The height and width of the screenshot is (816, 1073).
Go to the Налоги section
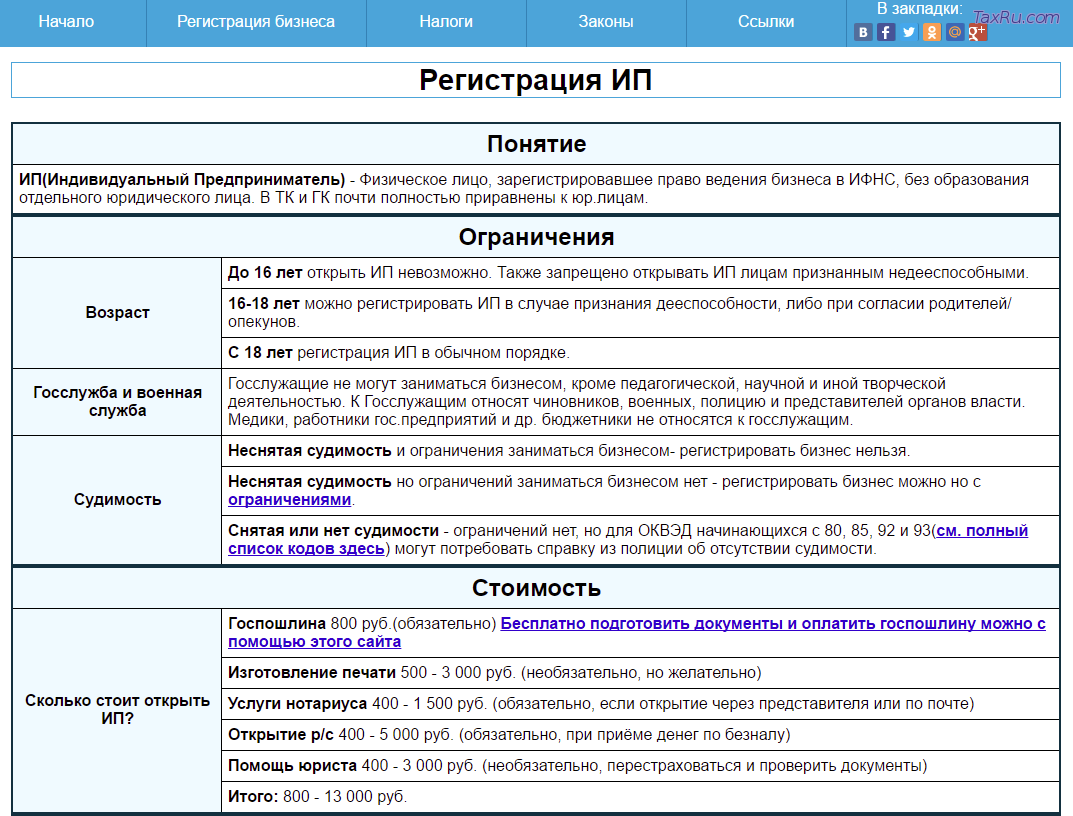(446, 22)
